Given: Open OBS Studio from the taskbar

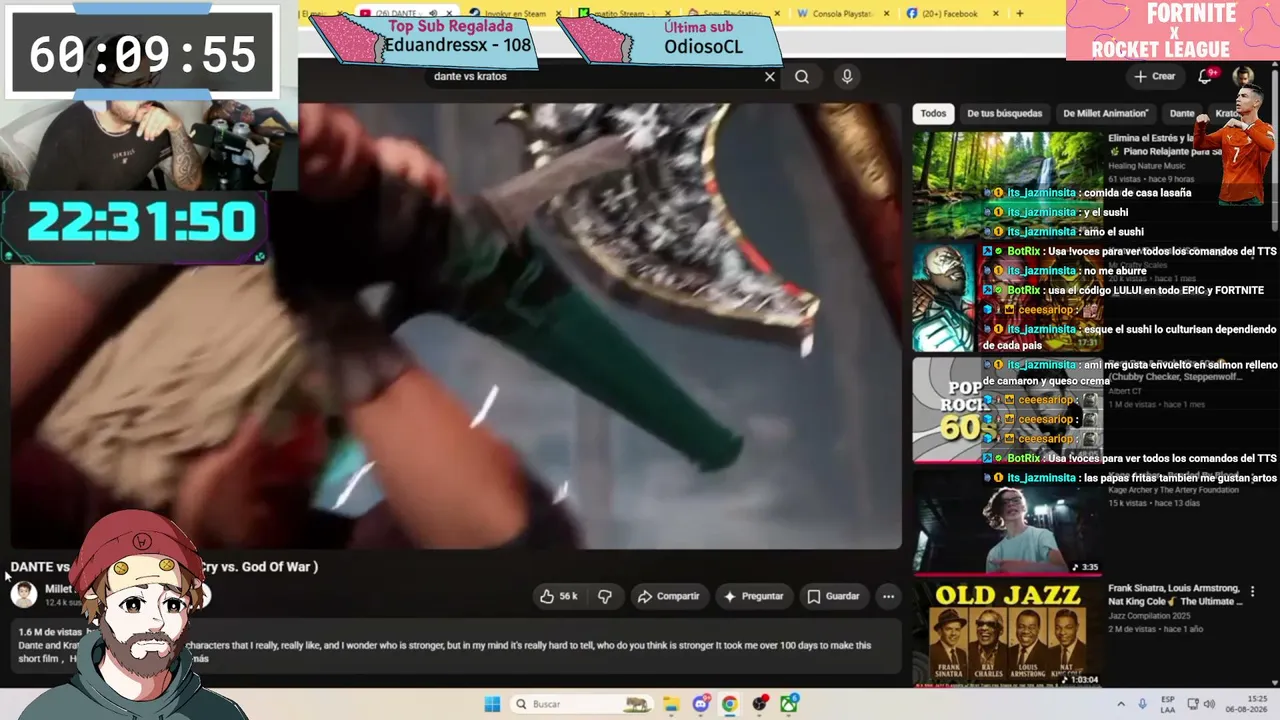Looking at the screenshot, I should point(760,704).
